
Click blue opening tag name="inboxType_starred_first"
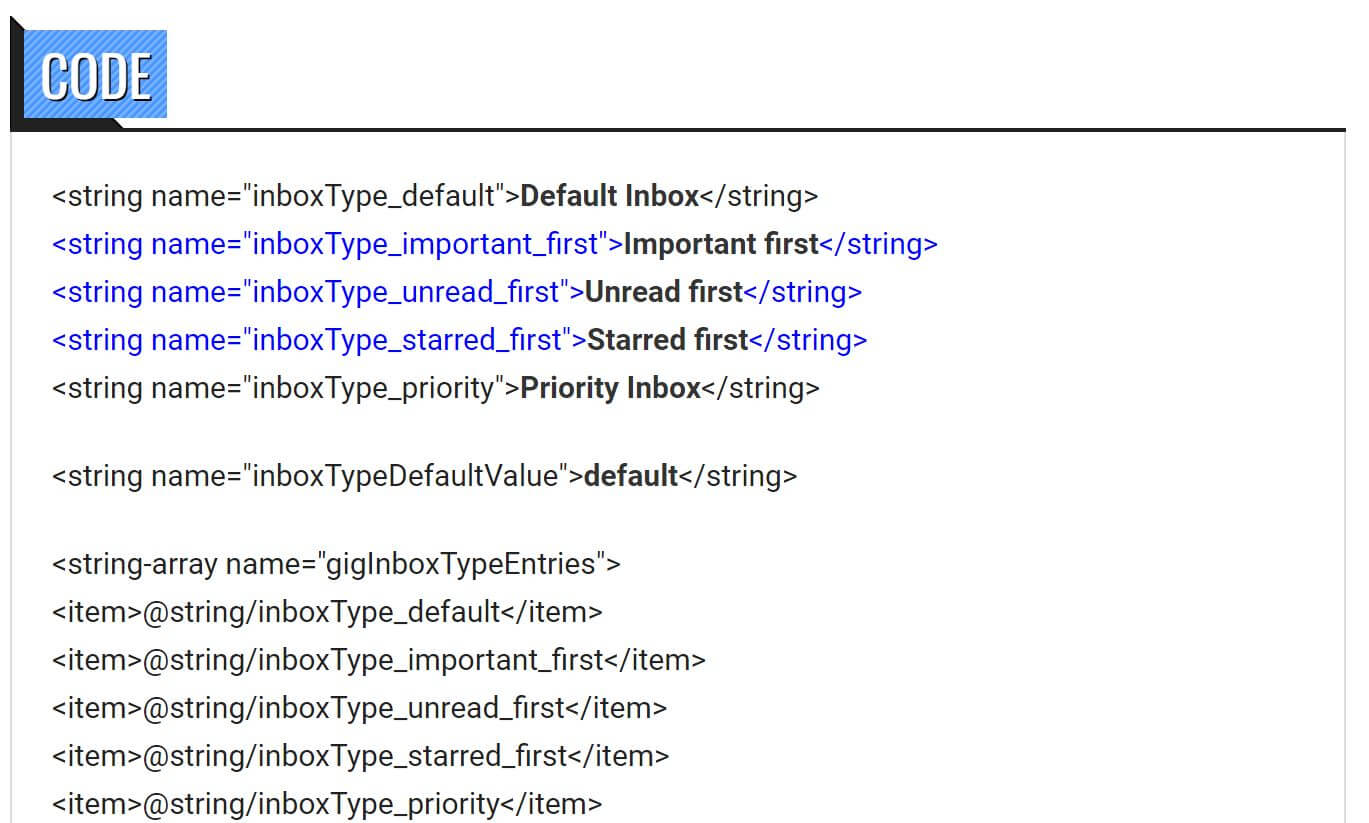tap(319, 340)
